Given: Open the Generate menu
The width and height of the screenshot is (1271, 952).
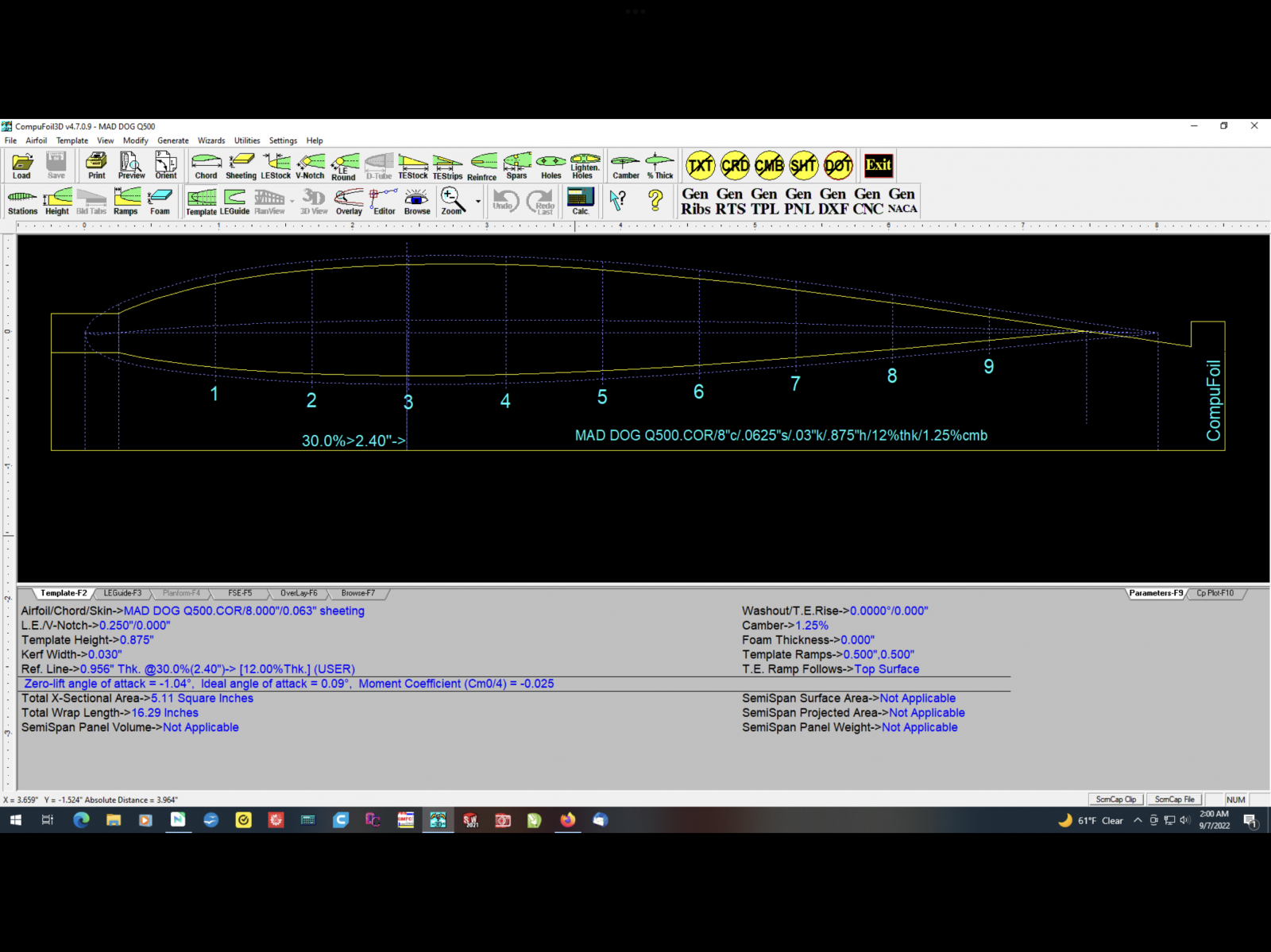Looking at the screenshot, I should (x=173, y=141).
